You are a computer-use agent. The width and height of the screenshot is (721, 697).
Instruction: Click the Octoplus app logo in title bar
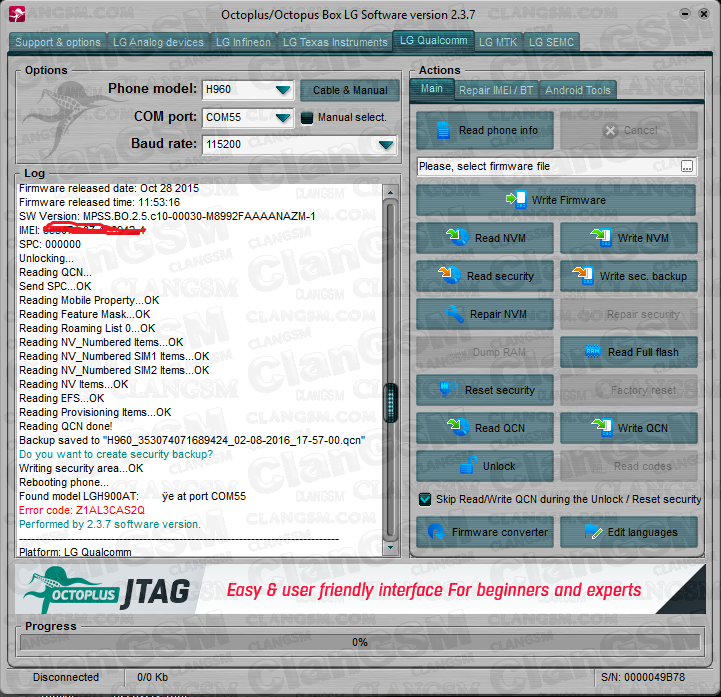[x=17, y=14]
